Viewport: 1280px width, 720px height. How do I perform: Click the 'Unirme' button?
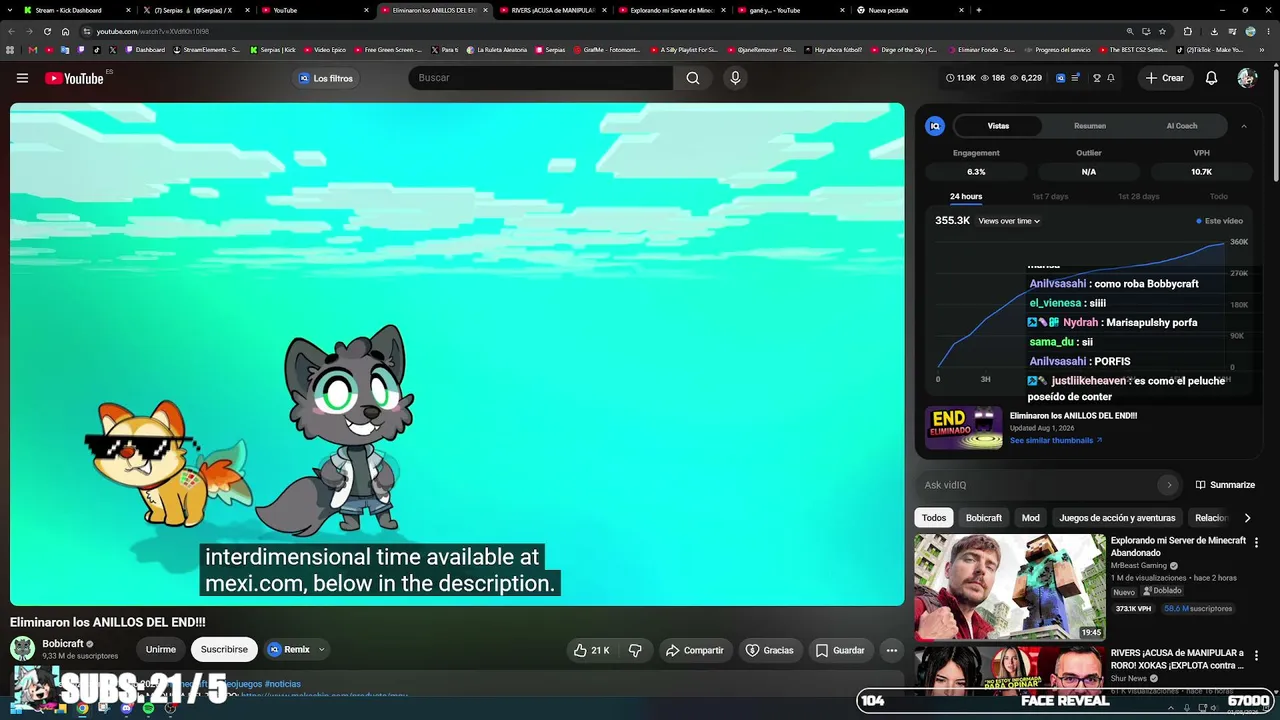point(161,650)
